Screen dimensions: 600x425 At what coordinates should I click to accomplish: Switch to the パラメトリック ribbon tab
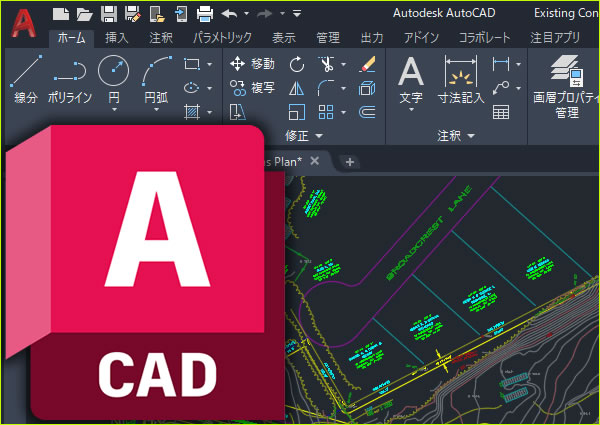(x=222, y=38)
